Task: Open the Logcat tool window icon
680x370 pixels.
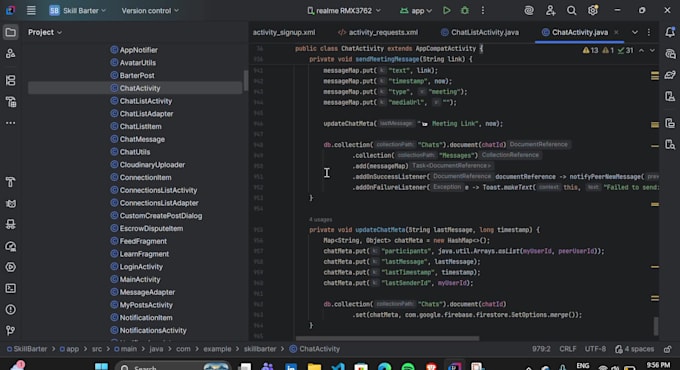Action: coord(10,203)
